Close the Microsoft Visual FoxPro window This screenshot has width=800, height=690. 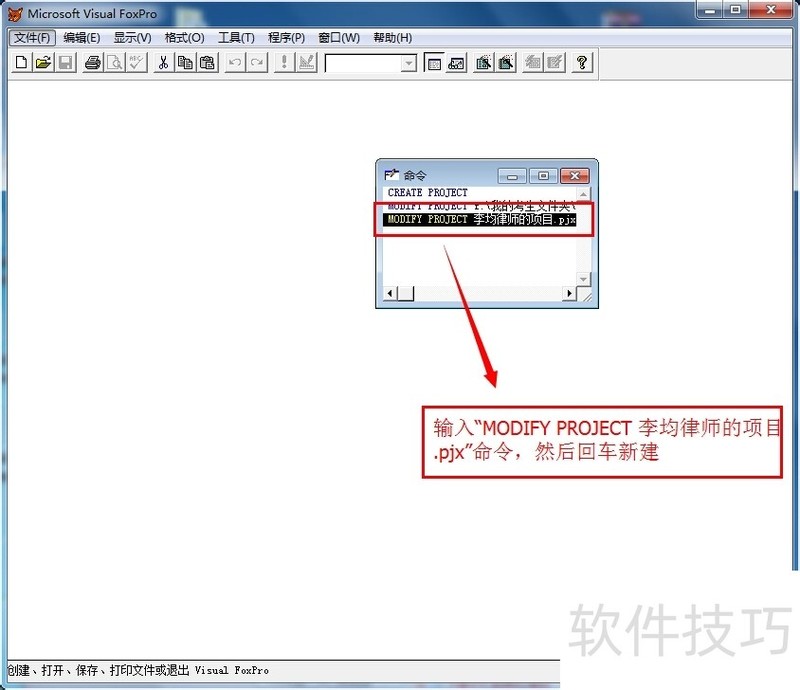770,10
